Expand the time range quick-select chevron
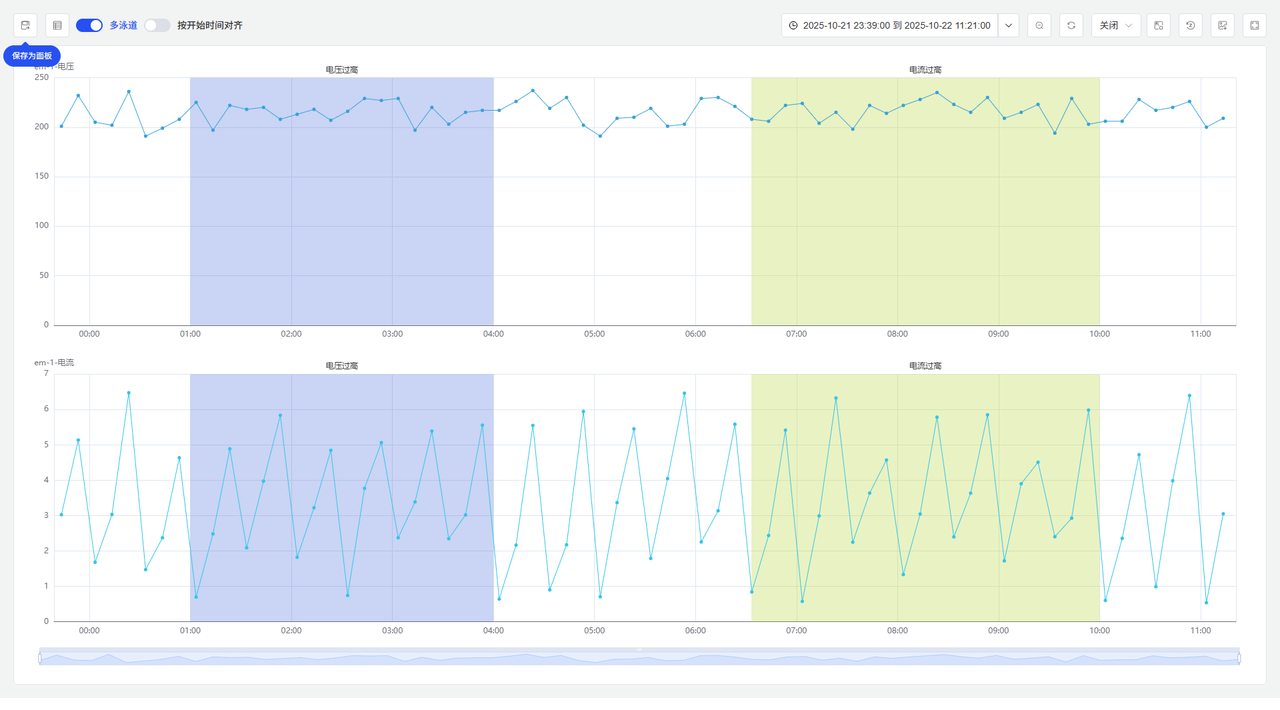This screenshot has height=710, width=1280. (1008, 25)
